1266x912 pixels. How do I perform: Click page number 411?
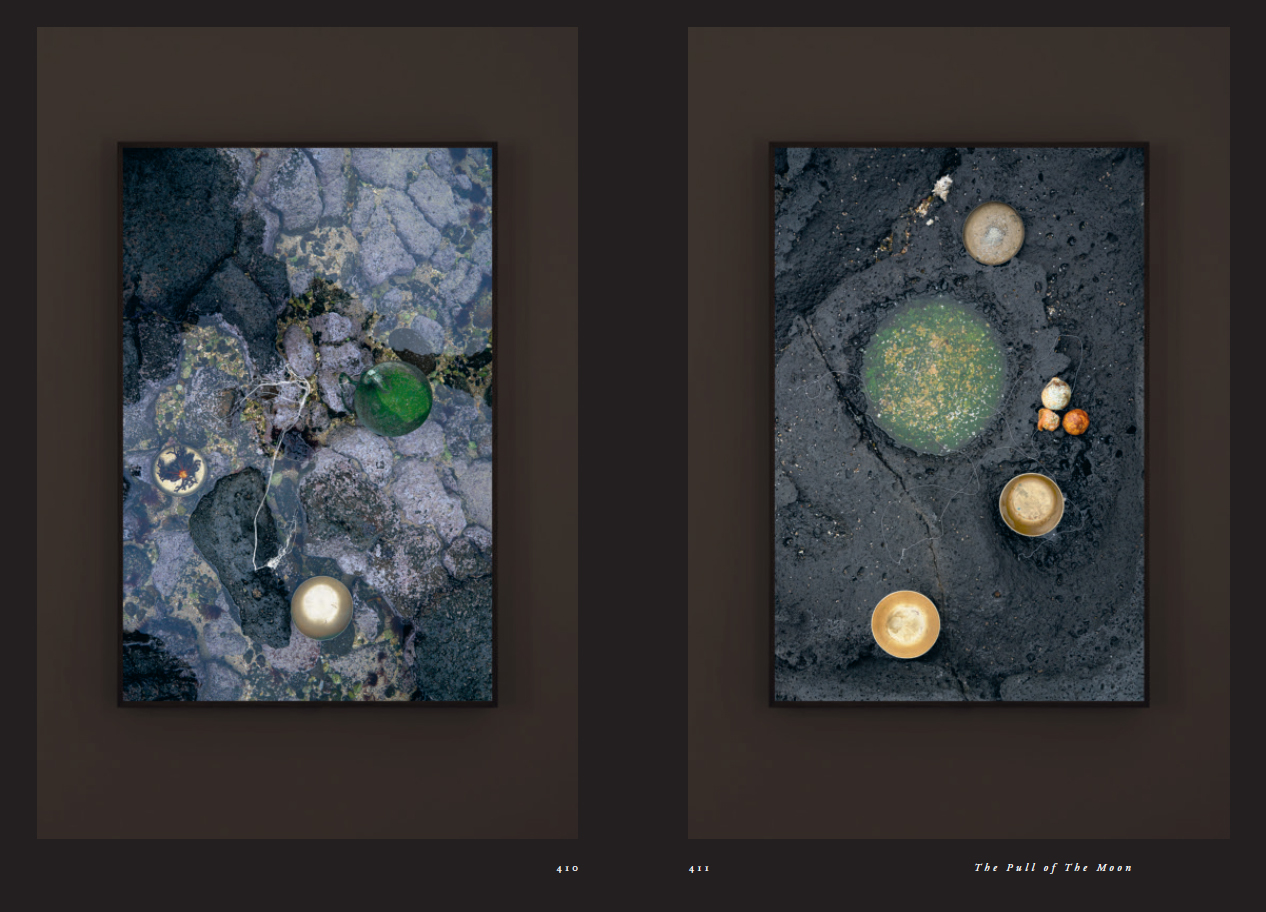[x=699, y=868]
